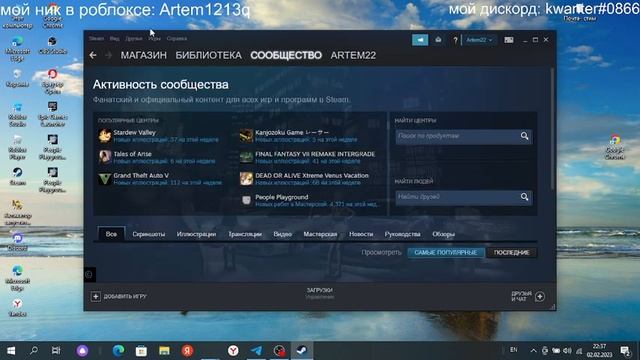This screenshot has width=640, height=360.
Task: Open the Друзья menu
Action: [x=134, y=38]
